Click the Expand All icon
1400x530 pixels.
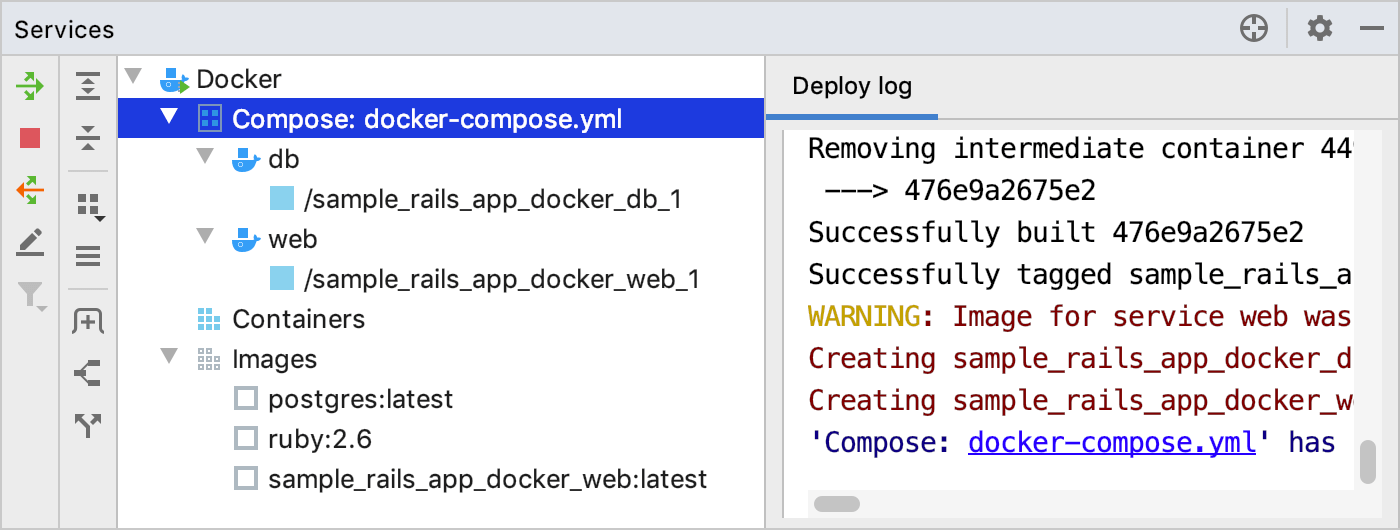point(89,86)
